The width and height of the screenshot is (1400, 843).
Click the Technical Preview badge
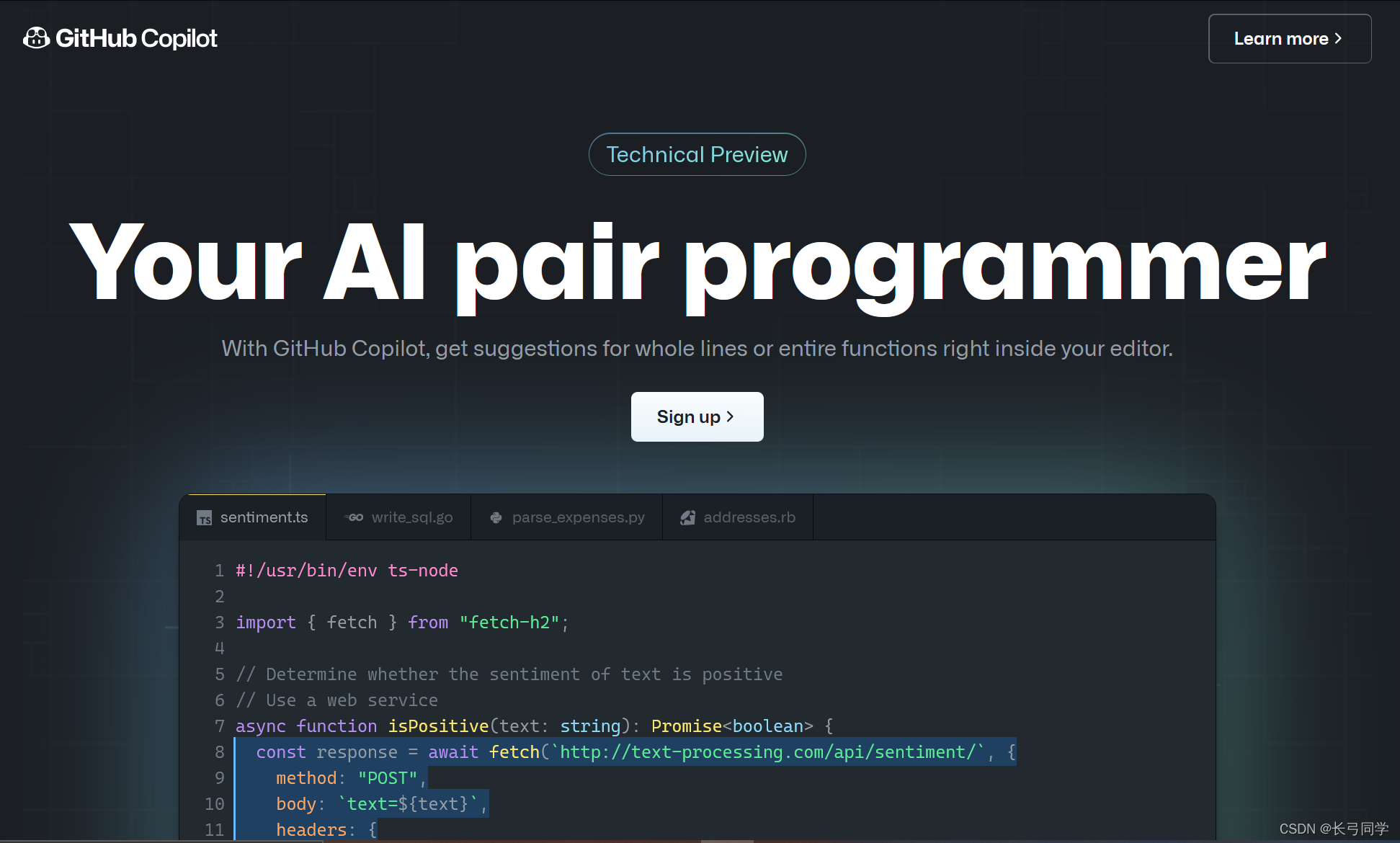tap(697, 154)
